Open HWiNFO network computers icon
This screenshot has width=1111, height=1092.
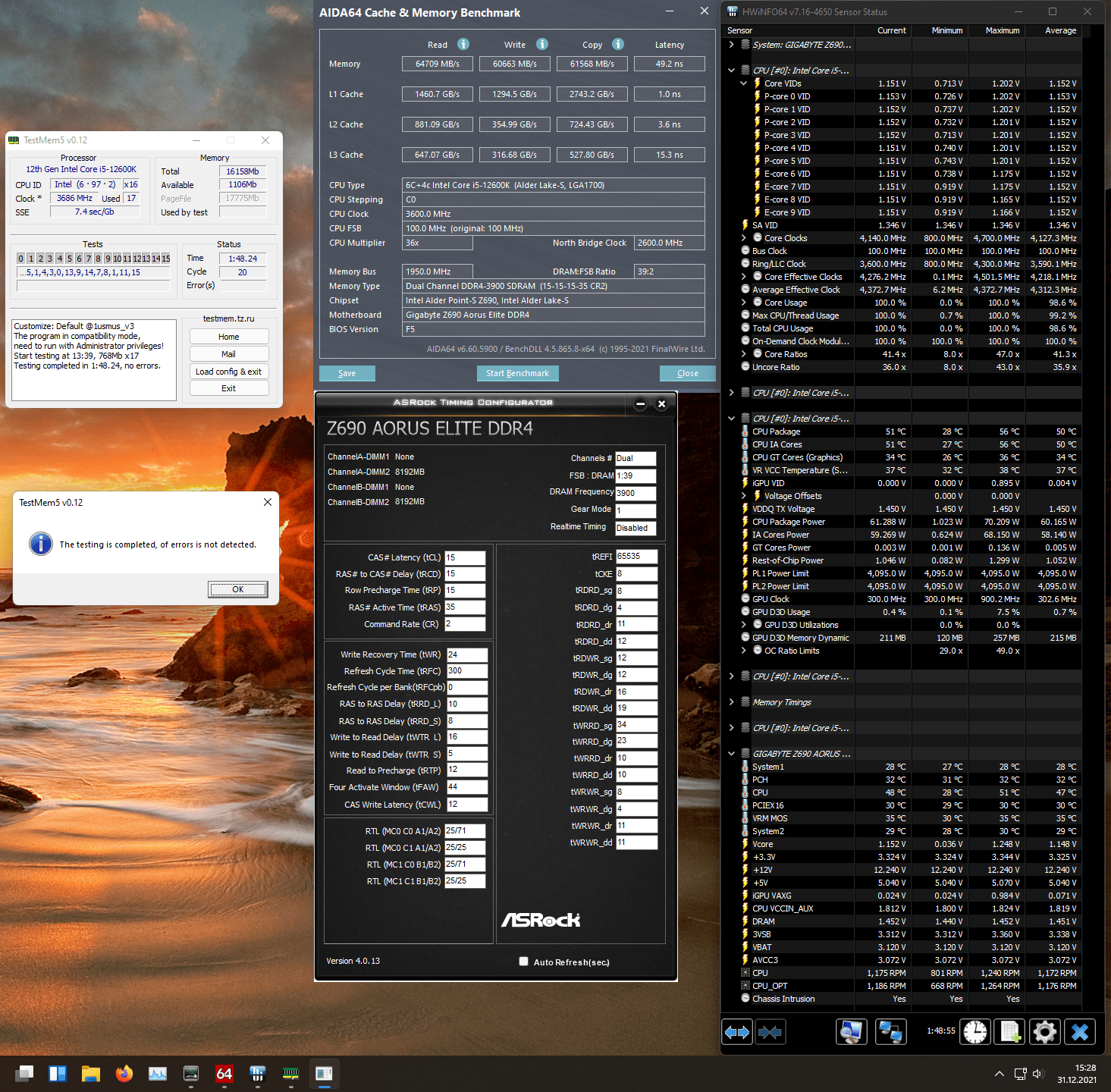tap(890, 1032)
